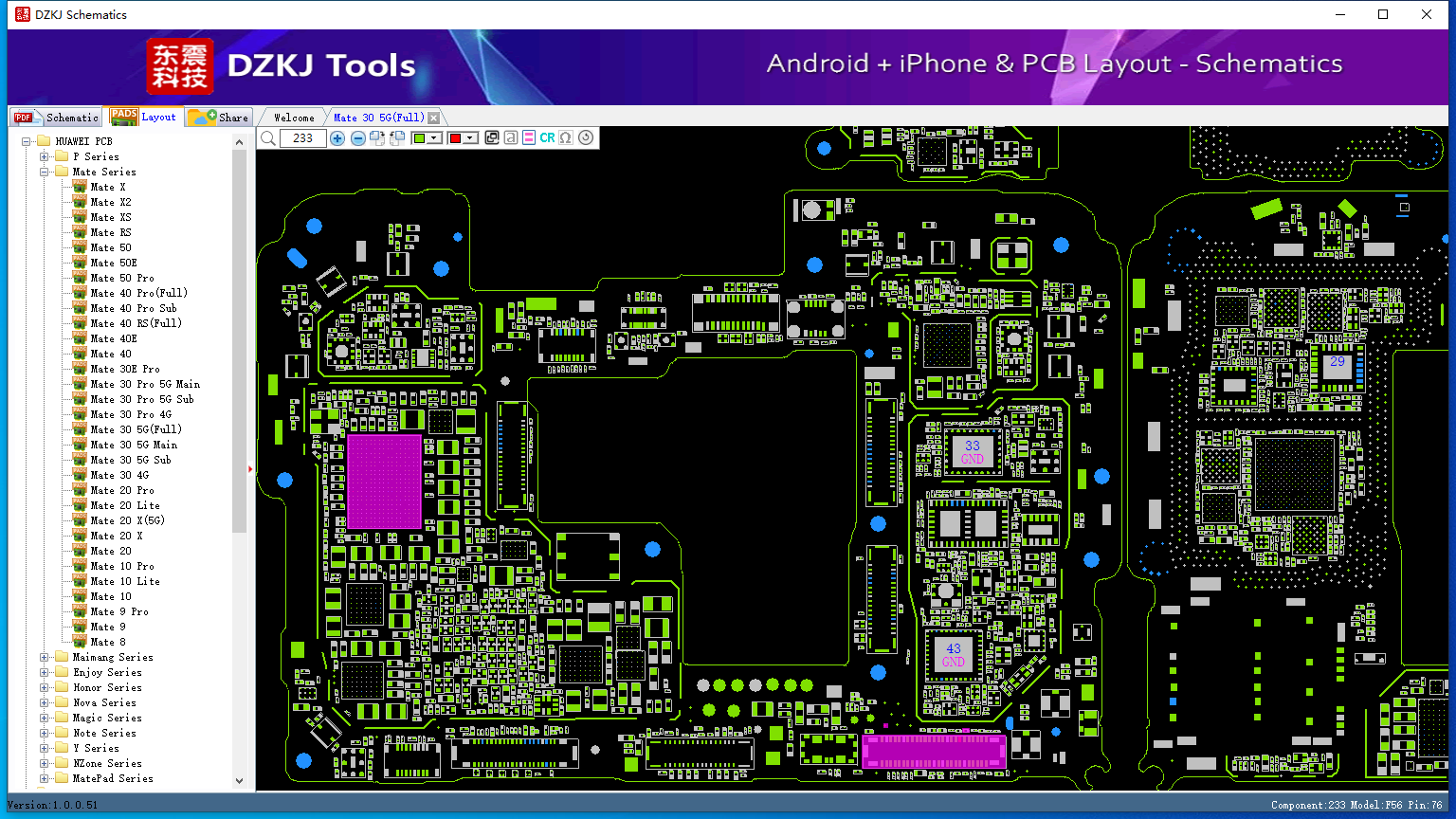Screen dimensions: 1456x819
Task: Expand the Maimang Series folder
Action: pyautogui.click(x=44, y=657)
